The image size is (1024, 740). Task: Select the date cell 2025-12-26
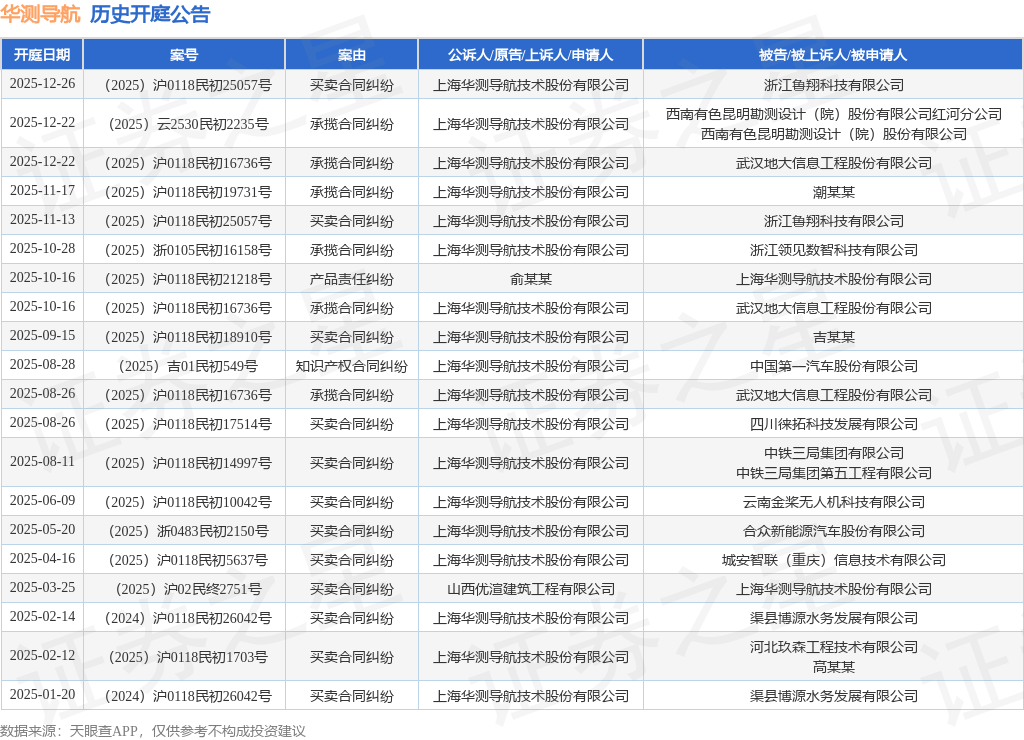(42, 84)
